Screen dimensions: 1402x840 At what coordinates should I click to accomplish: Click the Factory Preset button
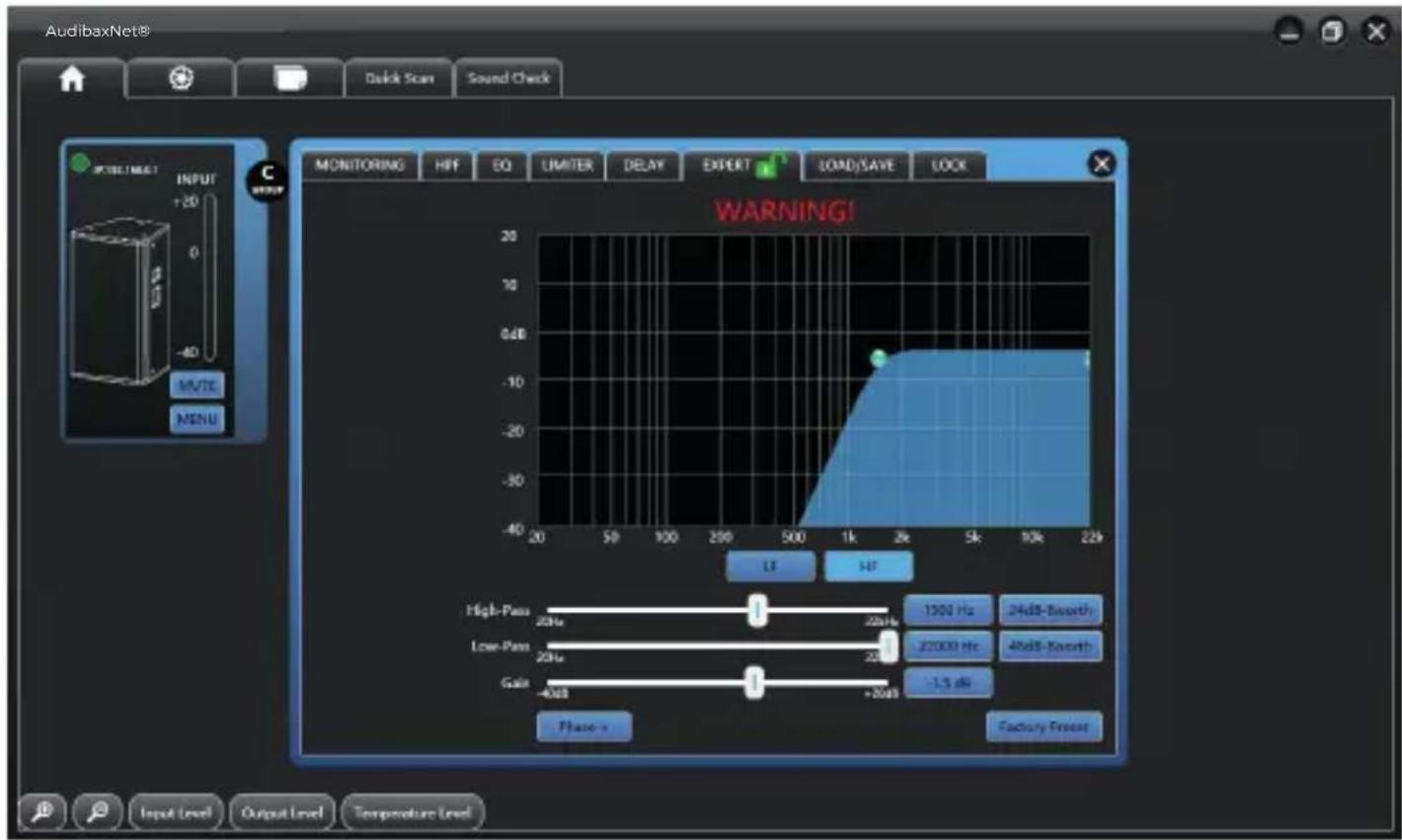click(x=1044, y=726)
